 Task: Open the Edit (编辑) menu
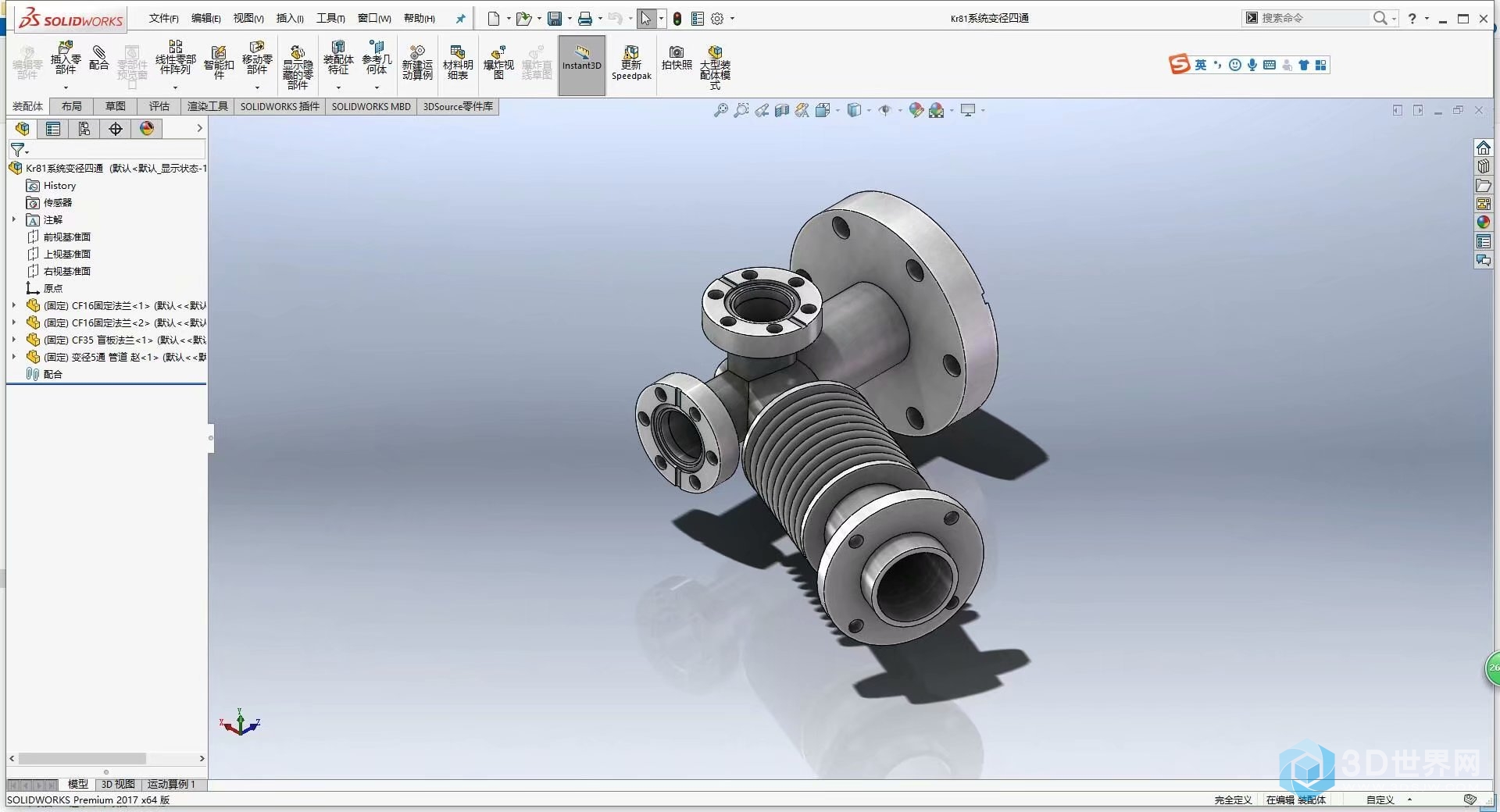click(206, 19)
